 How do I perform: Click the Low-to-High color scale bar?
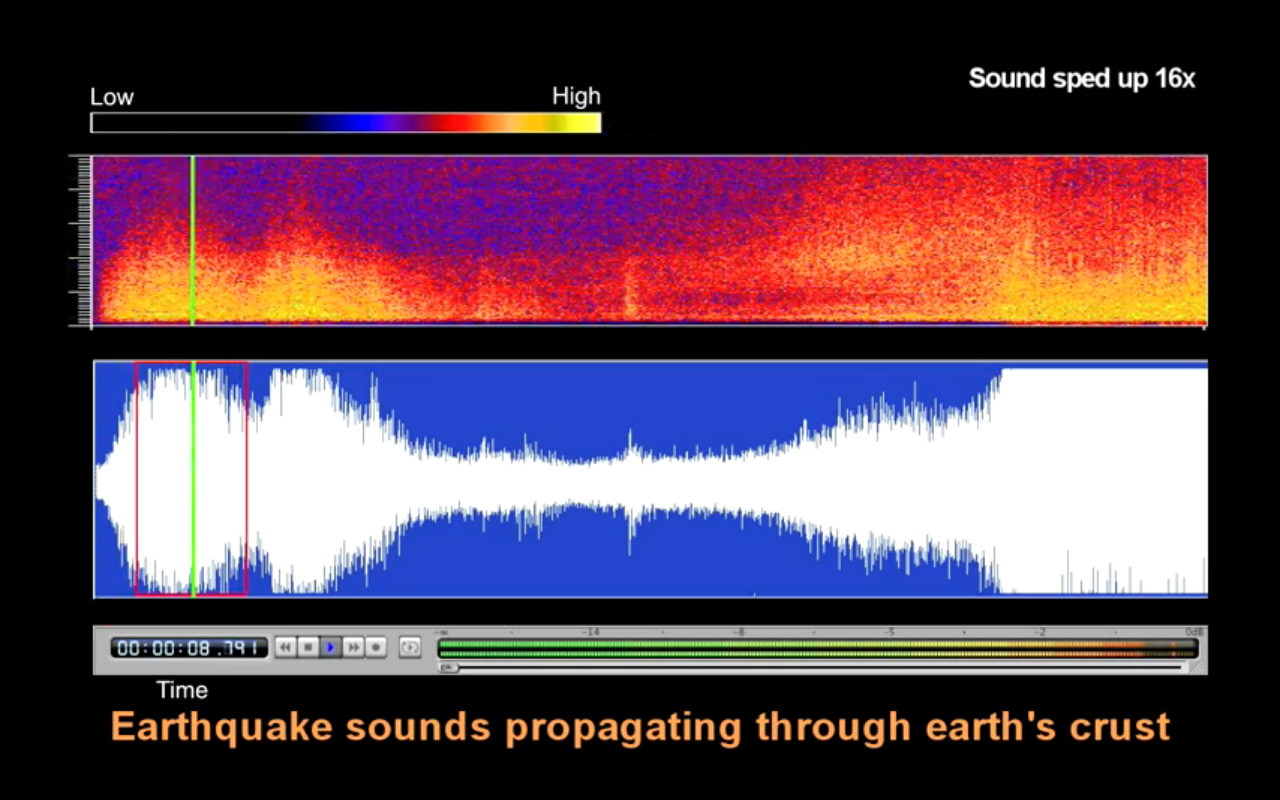coord(345,123)
